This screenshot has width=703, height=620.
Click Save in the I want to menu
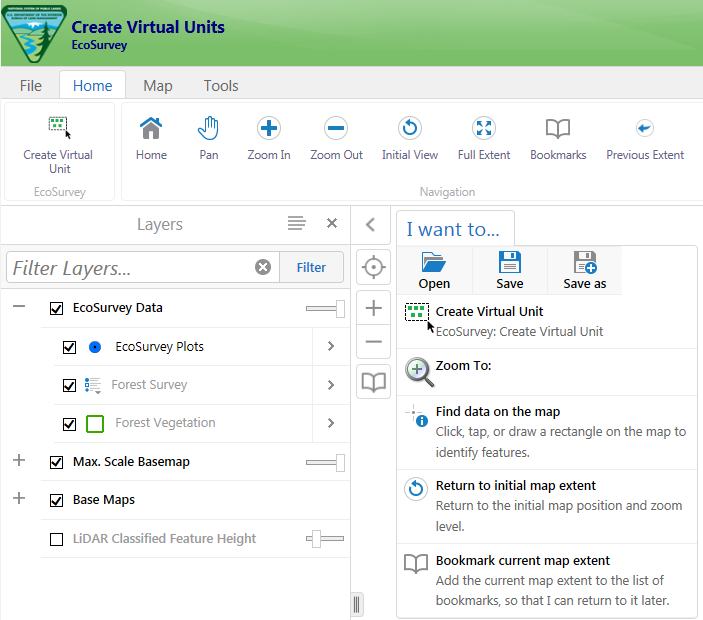510,270
